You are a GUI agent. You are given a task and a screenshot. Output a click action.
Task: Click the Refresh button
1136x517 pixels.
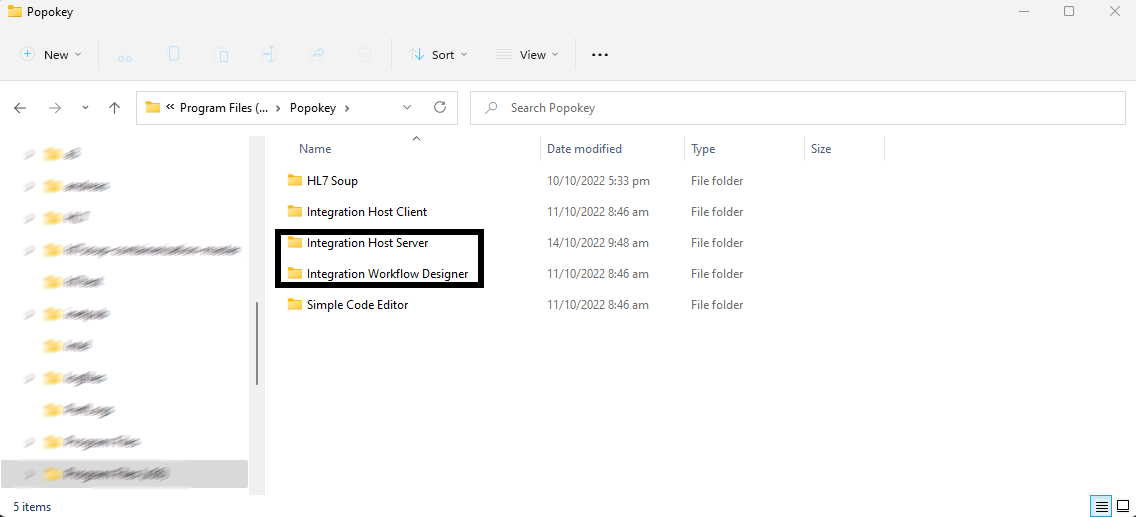click(x=440, y=108)
